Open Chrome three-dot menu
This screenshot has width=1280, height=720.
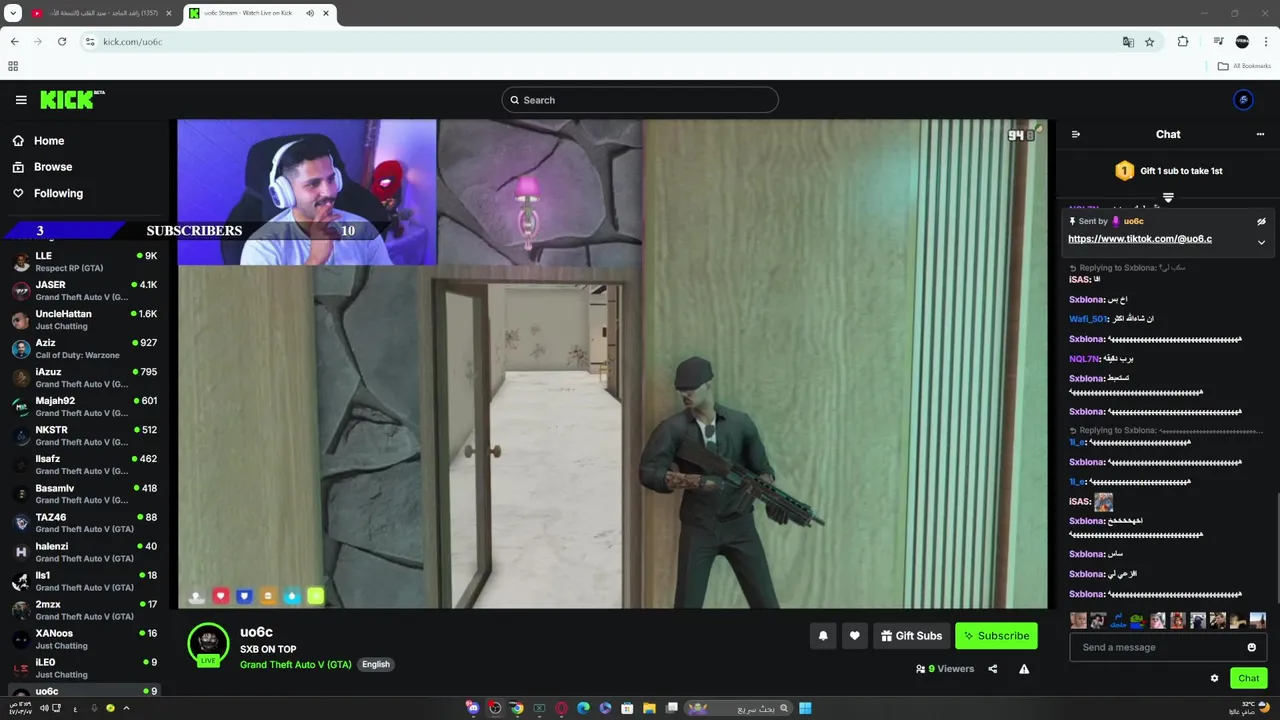click(x=1266, y=42)
